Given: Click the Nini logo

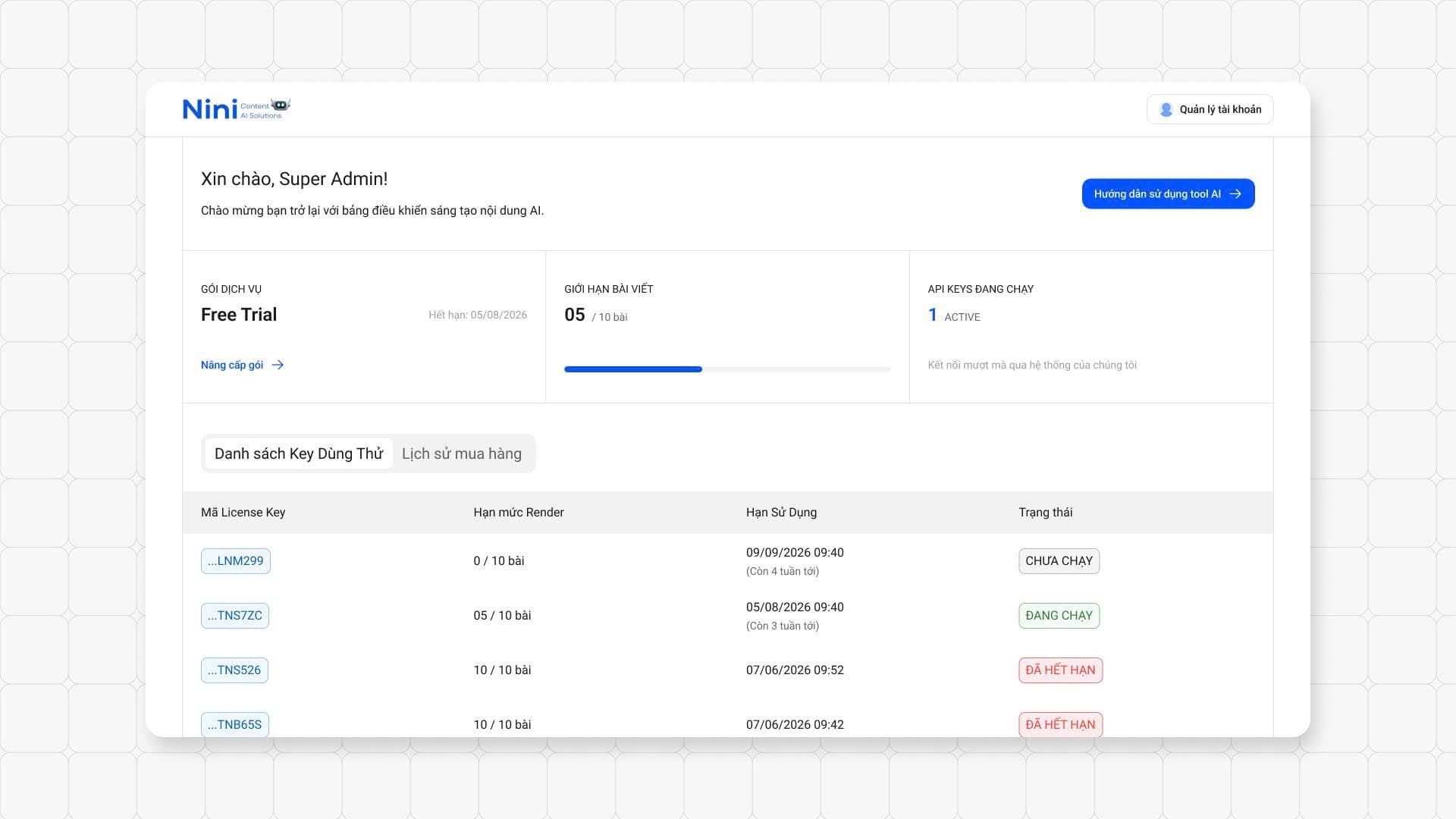Looking at the screenshot, I should coord(237,109).
